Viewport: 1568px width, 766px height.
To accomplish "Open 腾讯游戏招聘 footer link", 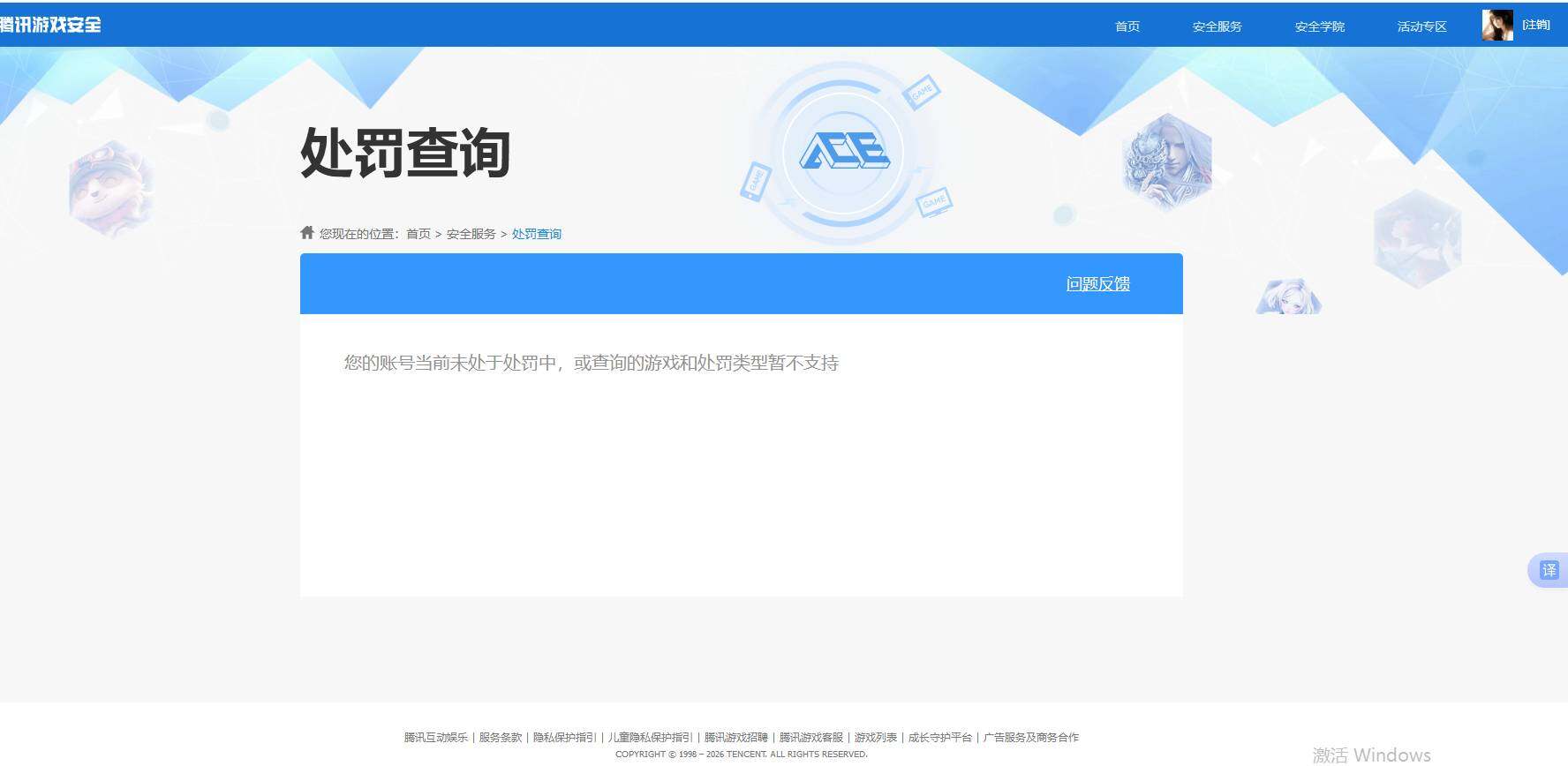I will [736, 737].
